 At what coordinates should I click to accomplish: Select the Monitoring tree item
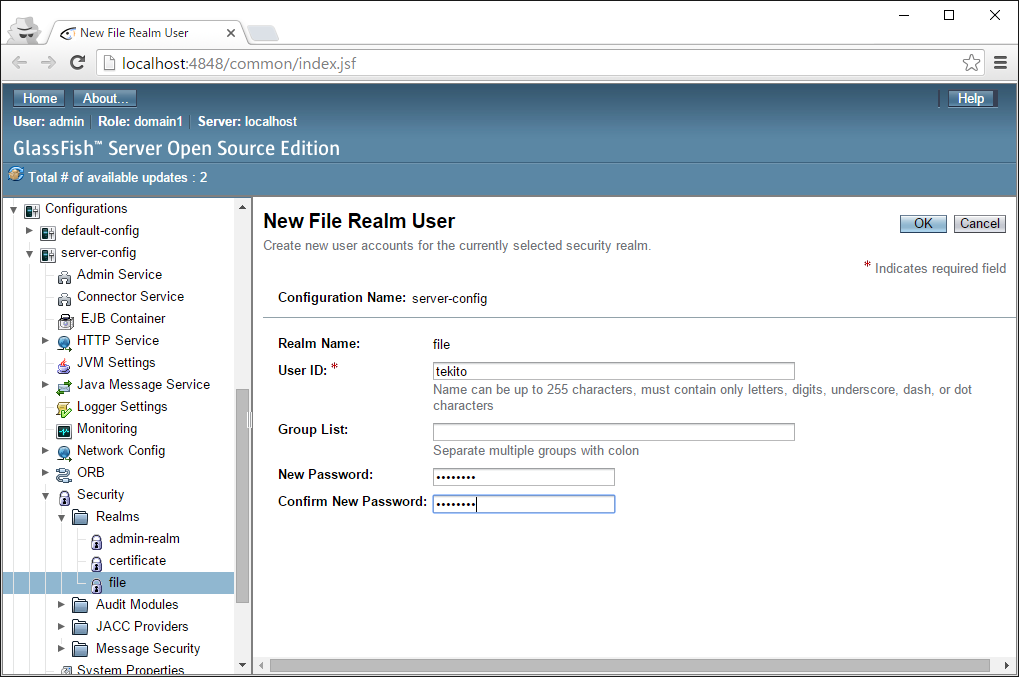107,429
